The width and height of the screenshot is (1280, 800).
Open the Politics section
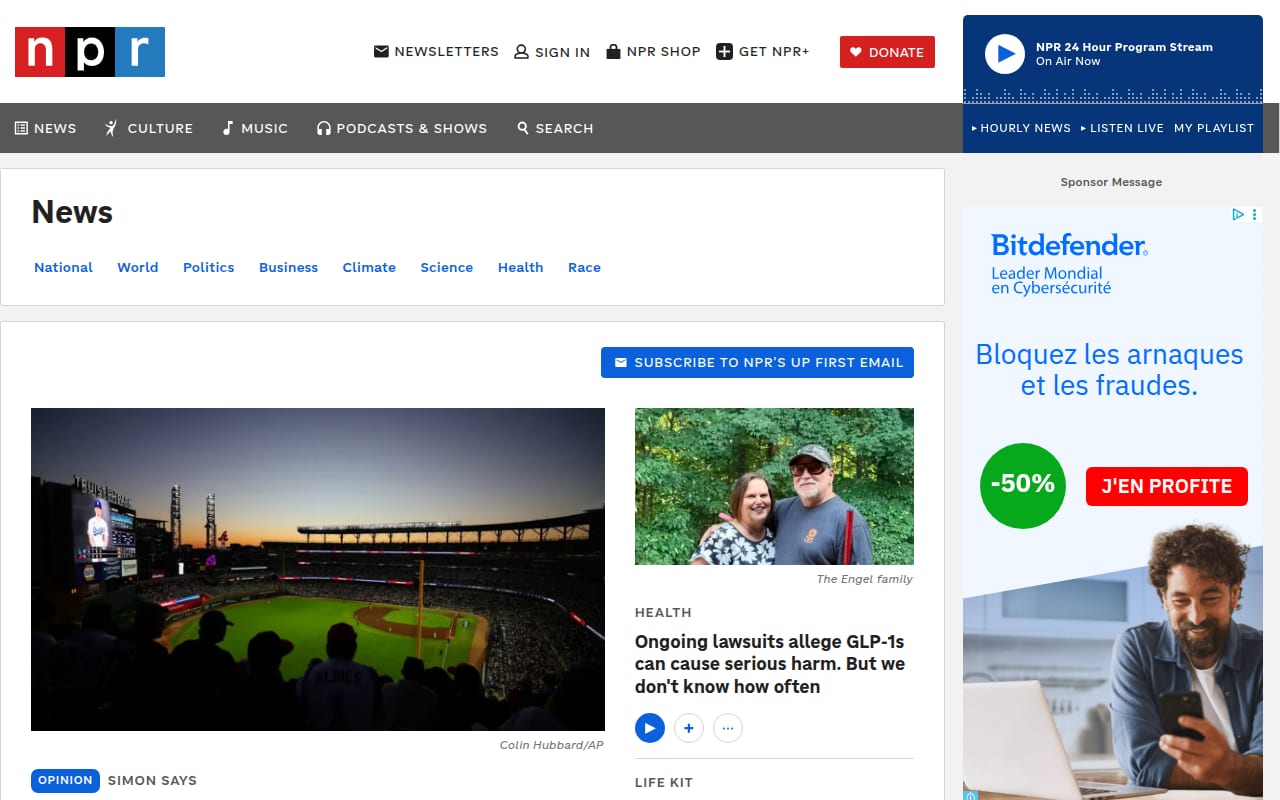[209, 267]
